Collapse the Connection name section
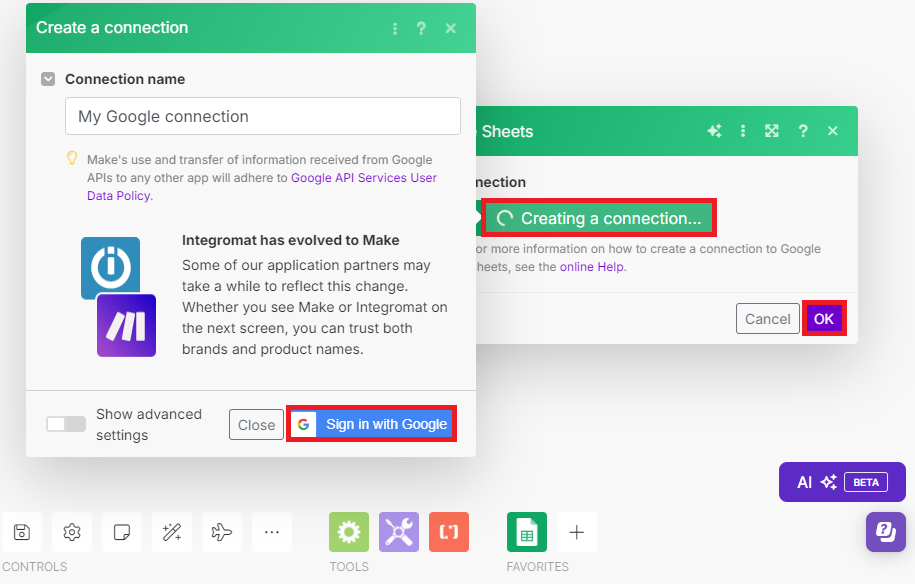This screenshot has height=584, width=915. click(x=48, y=79)
